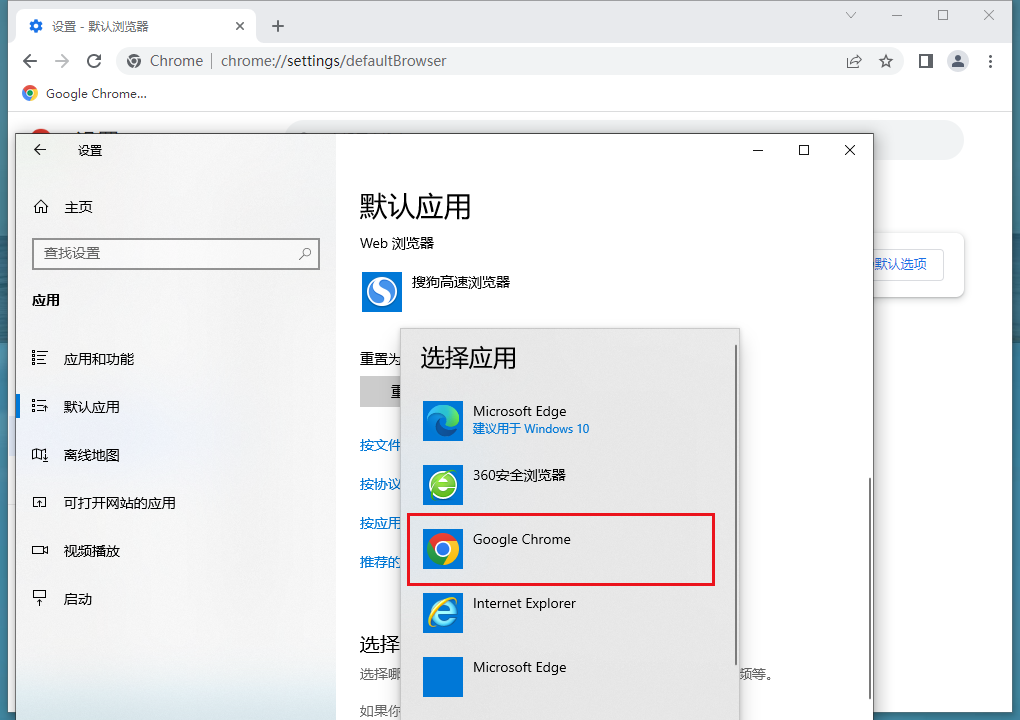The height and width of the screenshot is (720, 1020).
Task: Click the Chrome address bar URL
Action: 333,61
